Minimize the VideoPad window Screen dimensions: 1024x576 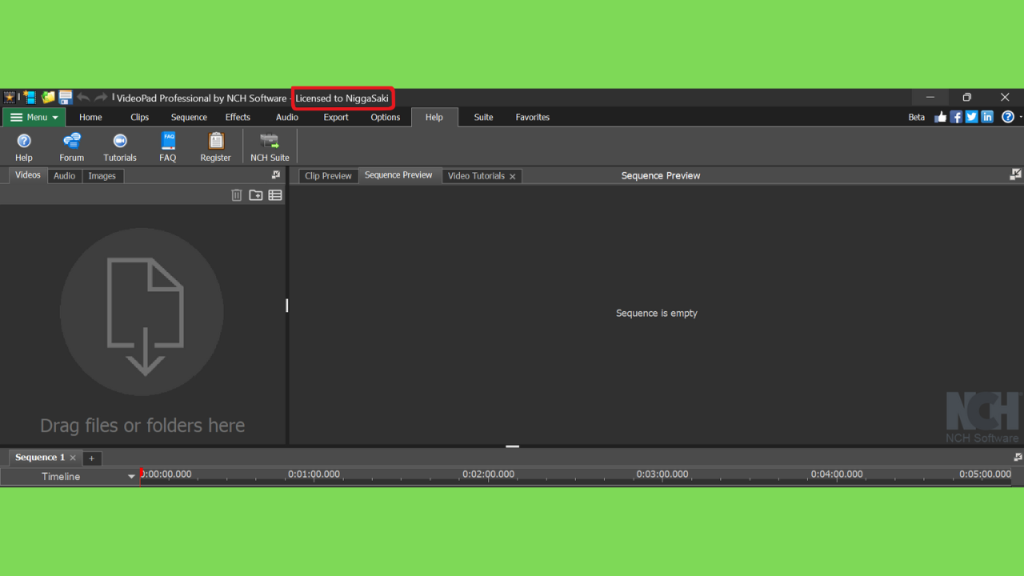(x=930, y=97)
